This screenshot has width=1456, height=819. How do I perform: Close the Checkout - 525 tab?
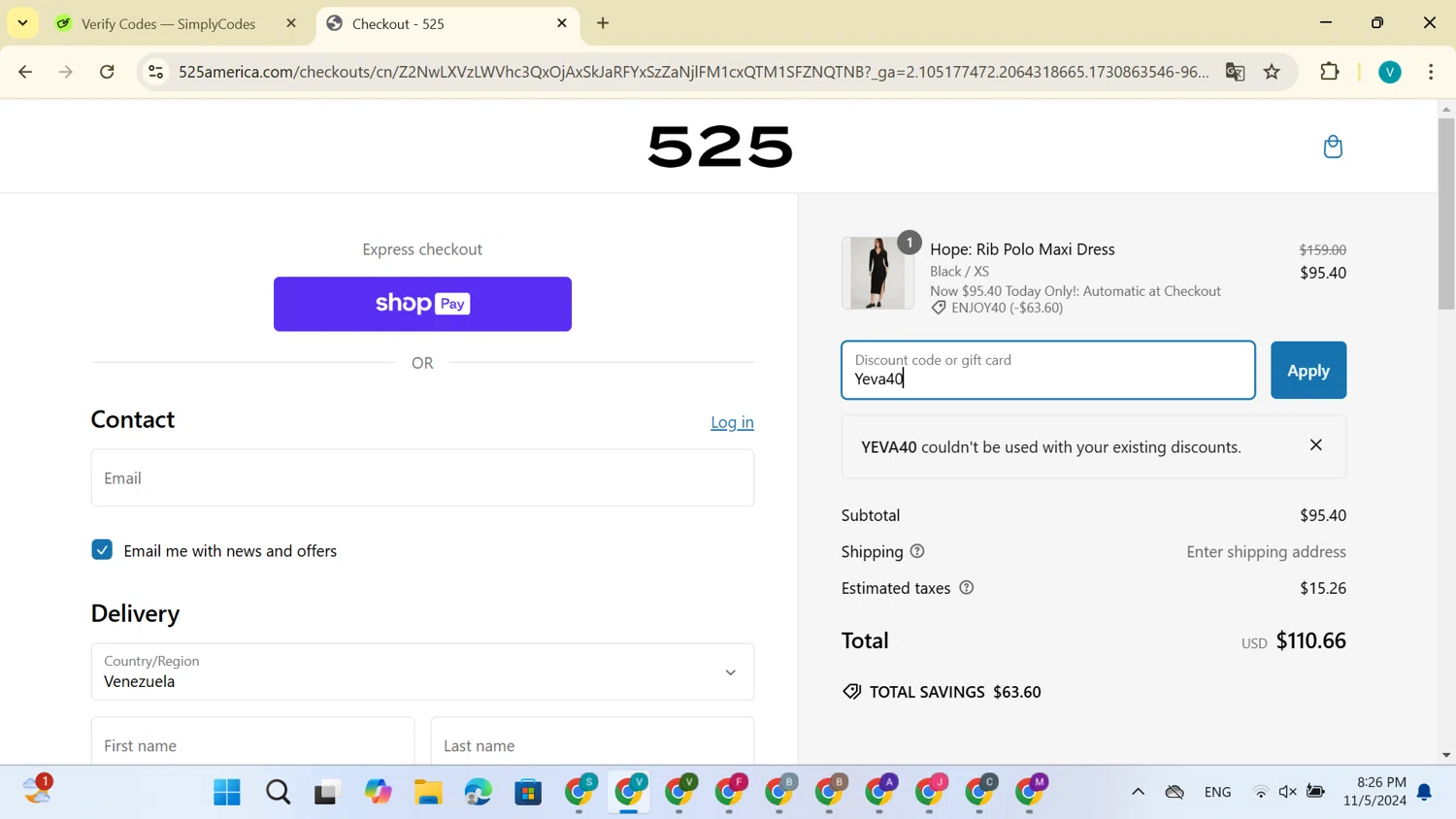click(x=562, y=23)
